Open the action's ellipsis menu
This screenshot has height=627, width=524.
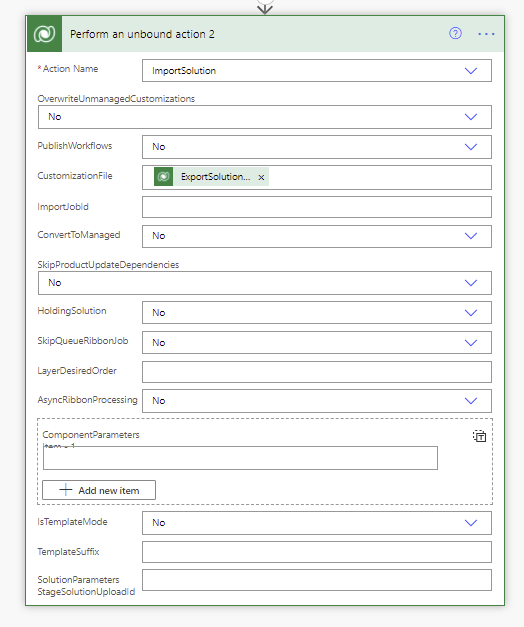(486, 34)
